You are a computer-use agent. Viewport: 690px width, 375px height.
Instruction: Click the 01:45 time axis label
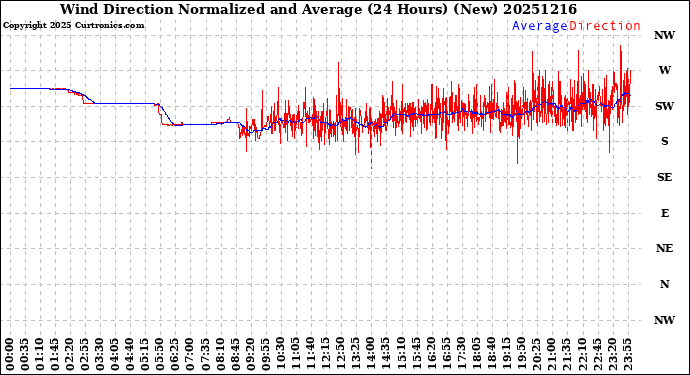[55, 355]
